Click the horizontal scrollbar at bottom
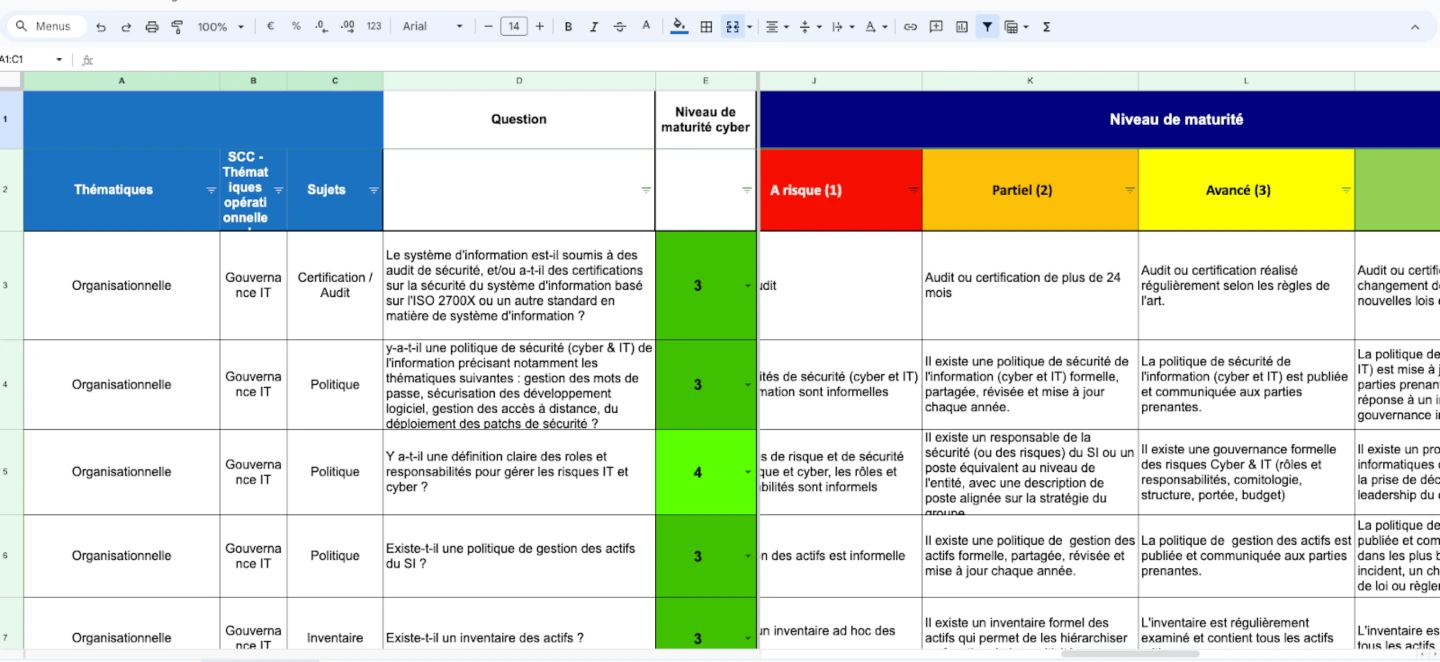The height and width of the screenshot is (662, 1440). point(1130,654)
